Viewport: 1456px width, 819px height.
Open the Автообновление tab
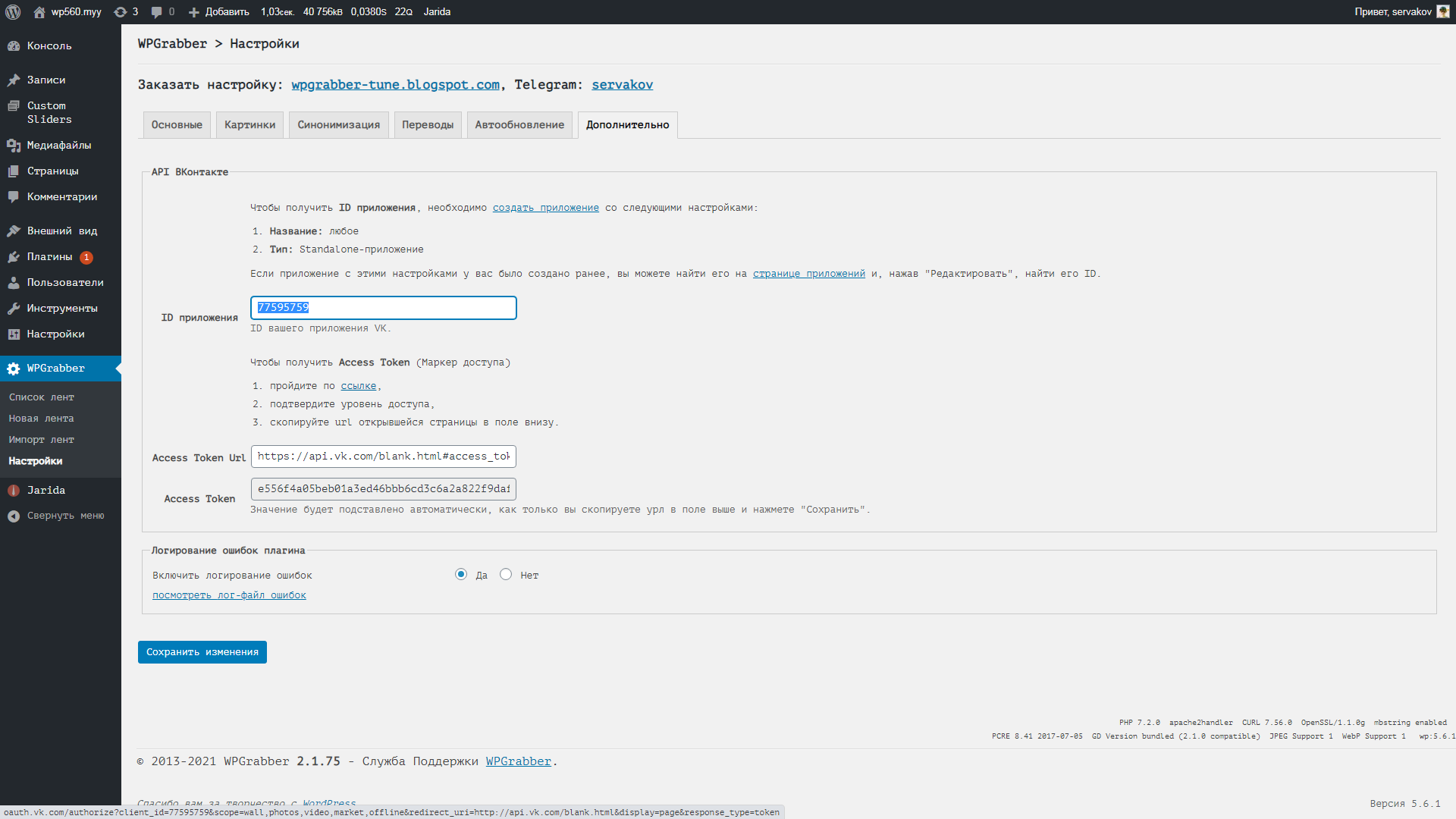[x=519, y=125]
